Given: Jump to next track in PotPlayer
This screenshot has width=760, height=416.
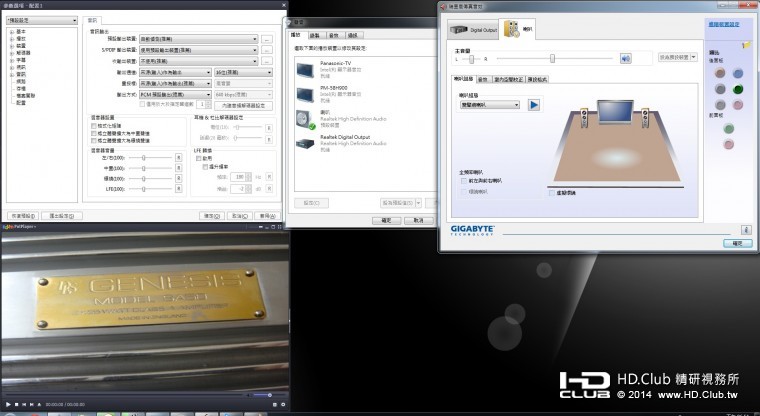Looking at the screenshot, I should (x=32, y=404).
